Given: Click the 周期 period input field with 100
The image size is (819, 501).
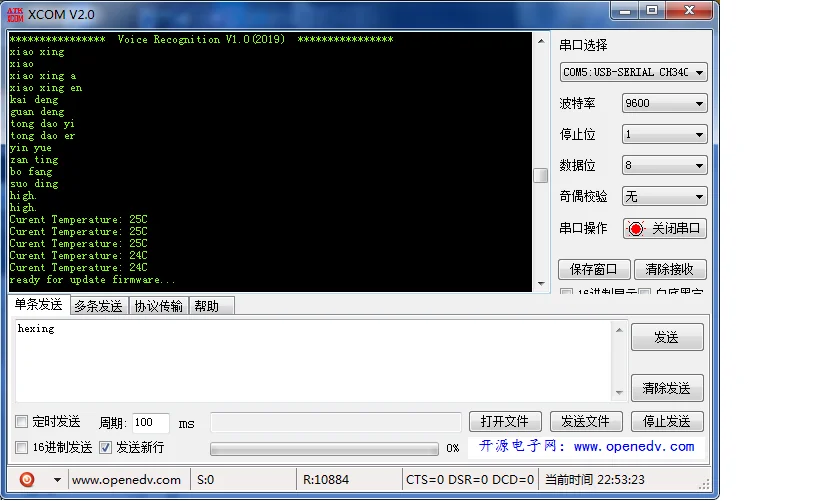Looking at the screenshot, I should tap(151, 423).
